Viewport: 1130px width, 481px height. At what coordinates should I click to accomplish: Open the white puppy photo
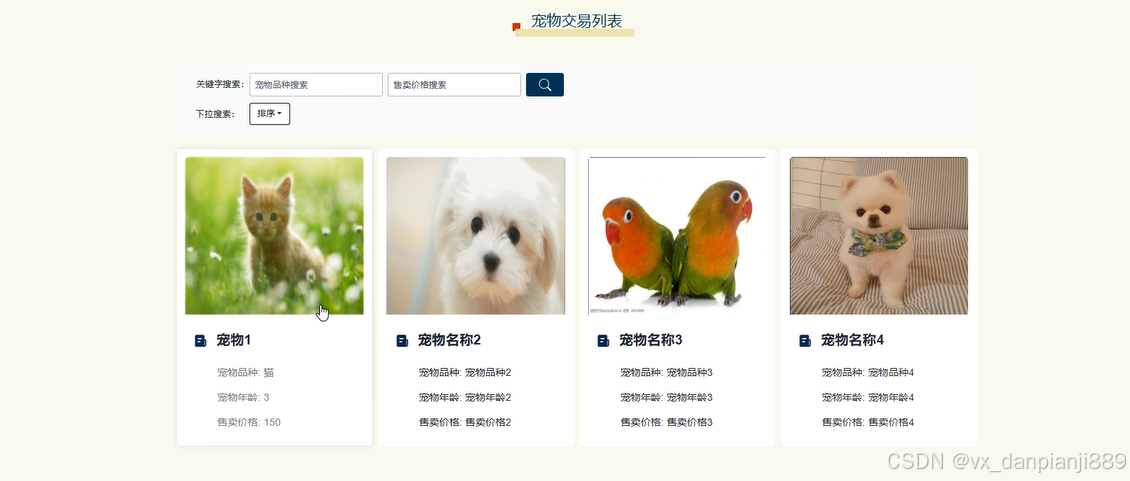476,236
